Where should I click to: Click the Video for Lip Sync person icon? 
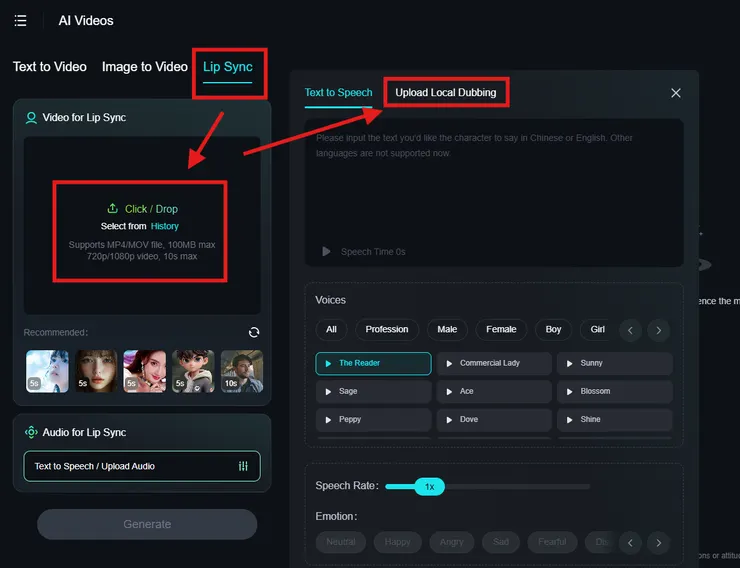point(31,118)
